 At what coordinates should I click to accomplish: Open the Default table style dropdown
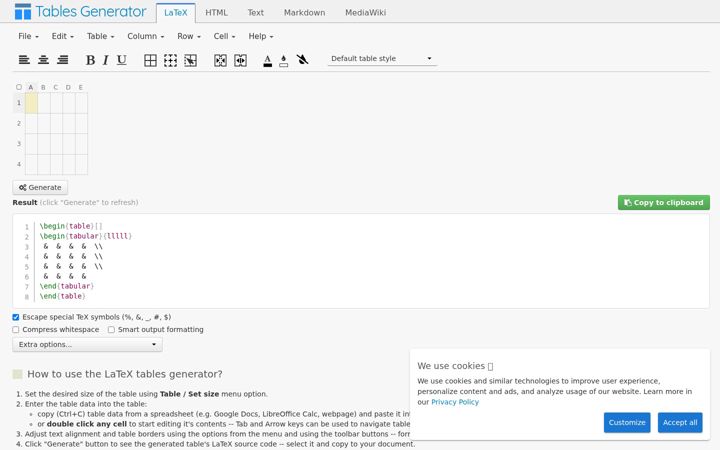[x=382, y=58]
